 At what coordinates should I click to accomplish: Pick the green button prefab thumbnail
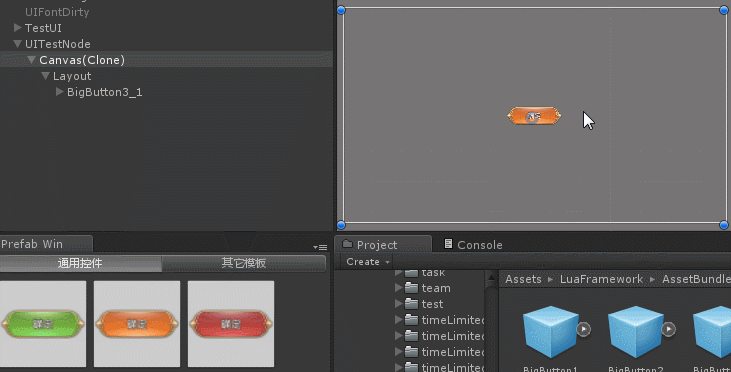coord(43,324)
